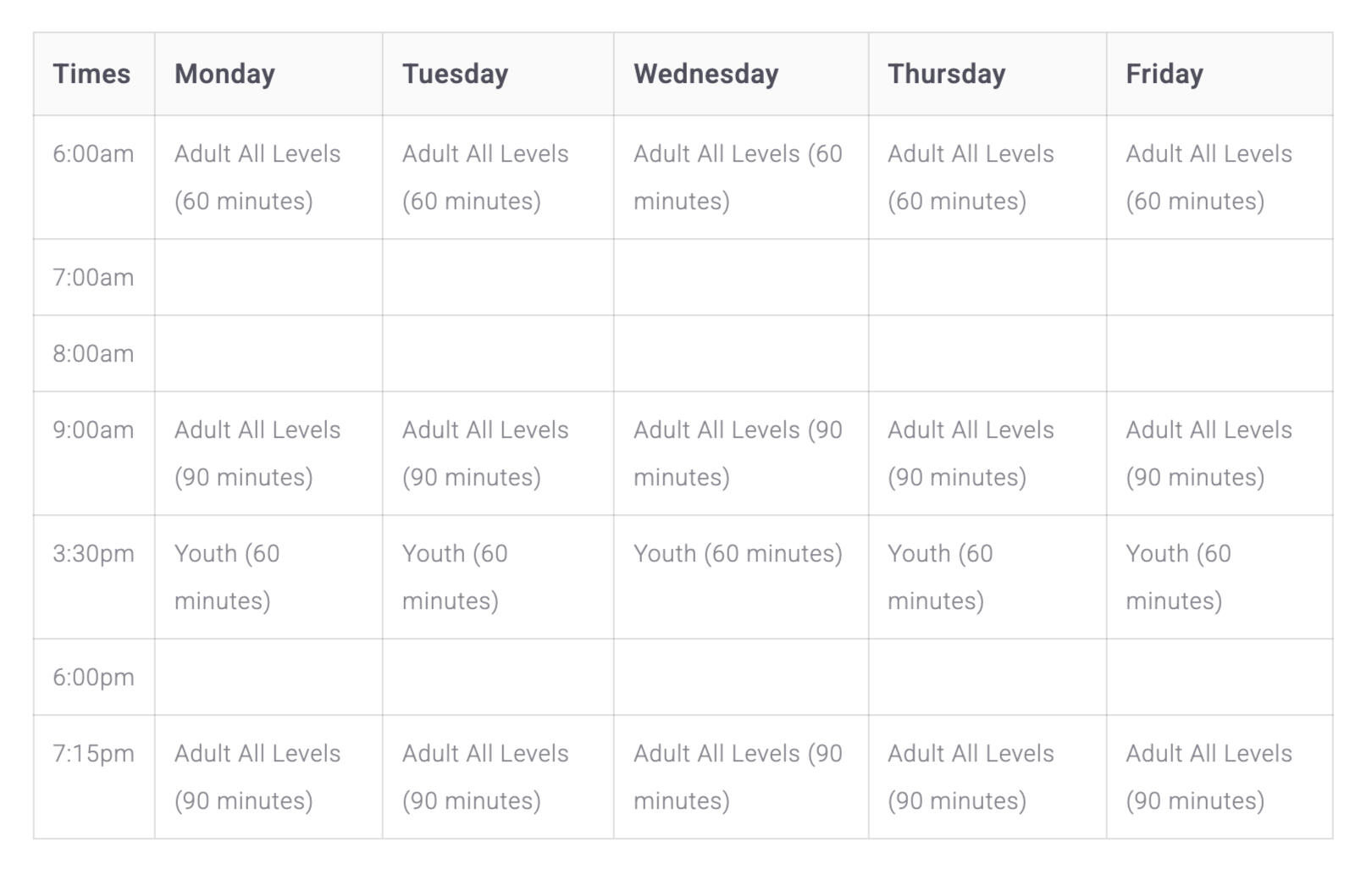Viewport: 1372px width, 886px height.
Task: Select Wednesday 3:30pm Youth class cell
Action: [x=738, y=554]
